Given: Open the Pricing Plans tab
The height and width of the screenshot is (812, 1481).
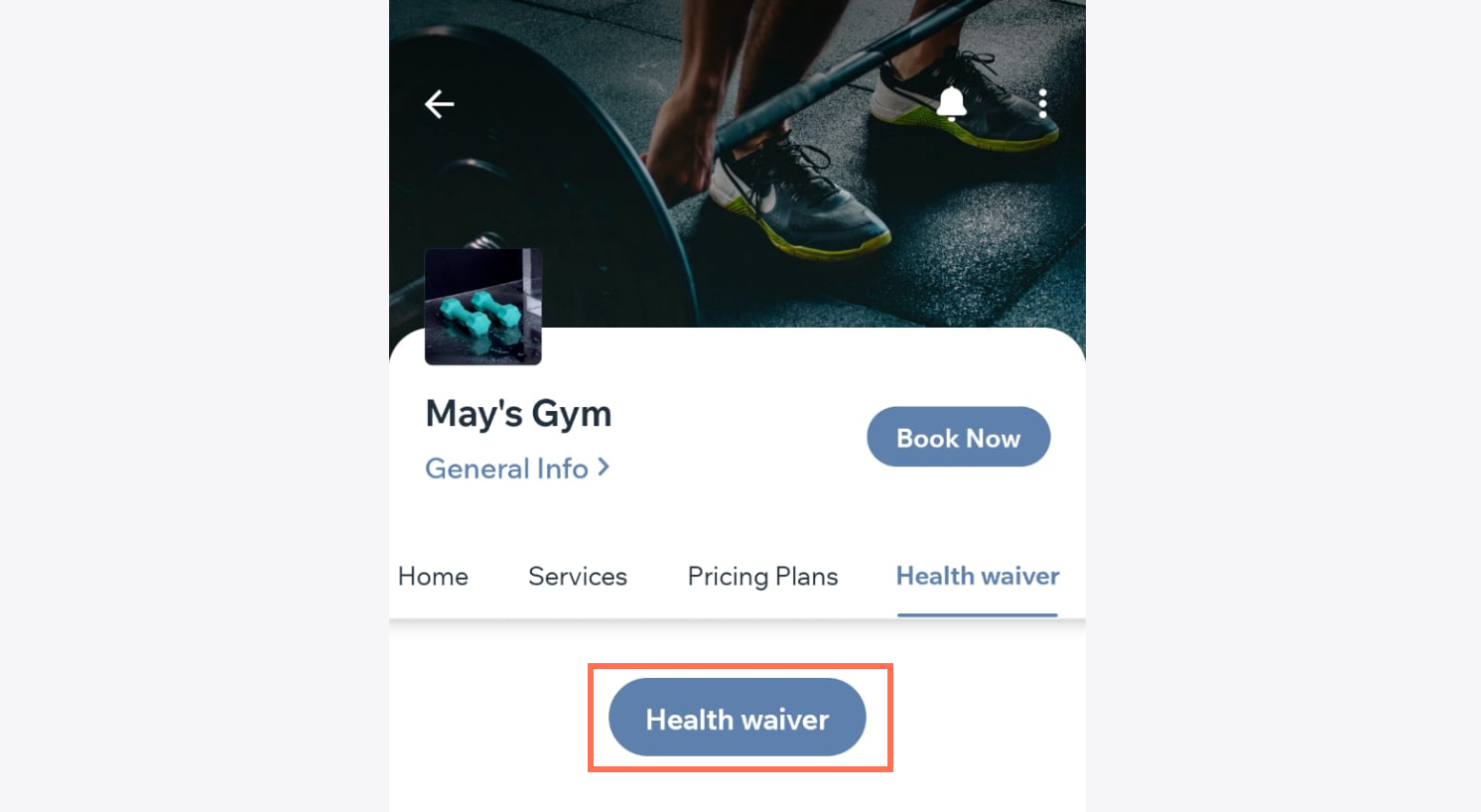Looking at the screenshot, I should coord(762,577).
